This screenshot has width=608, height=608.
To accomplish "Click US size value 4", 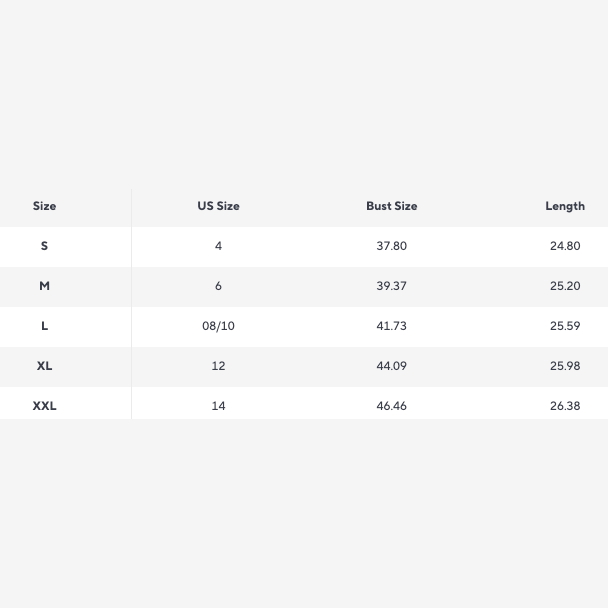I will coord(218,246).
